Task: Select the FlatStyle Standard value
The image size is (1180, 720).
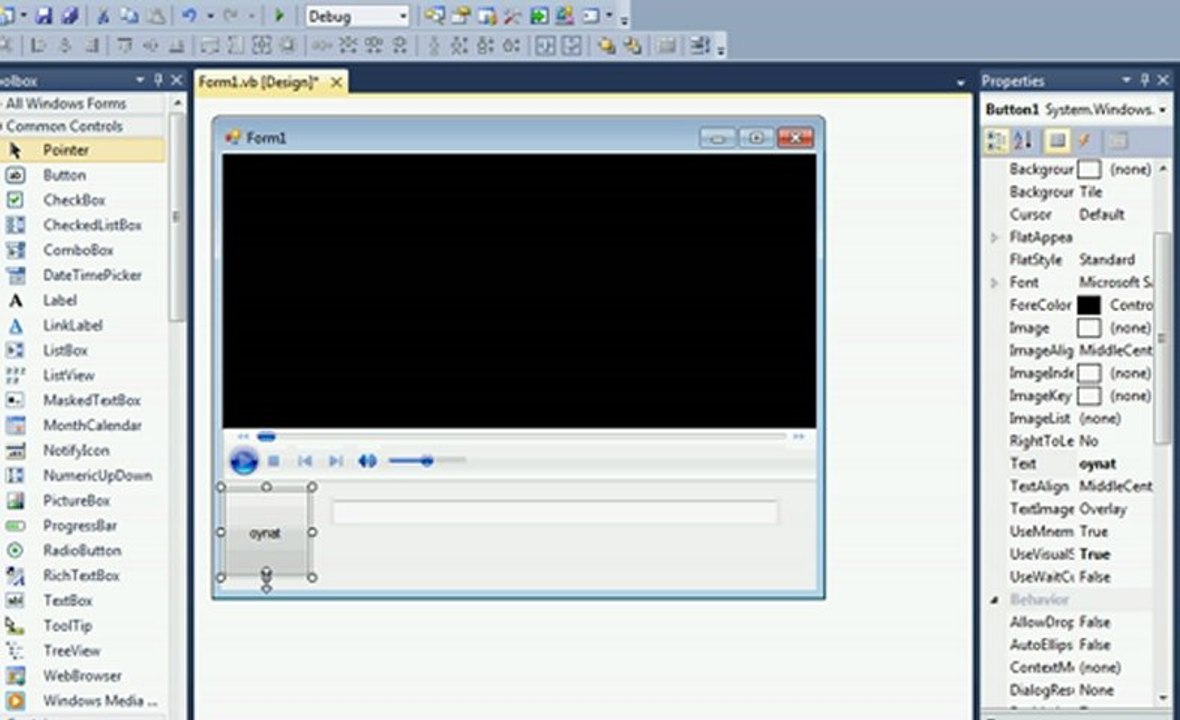Action: 1107,260
